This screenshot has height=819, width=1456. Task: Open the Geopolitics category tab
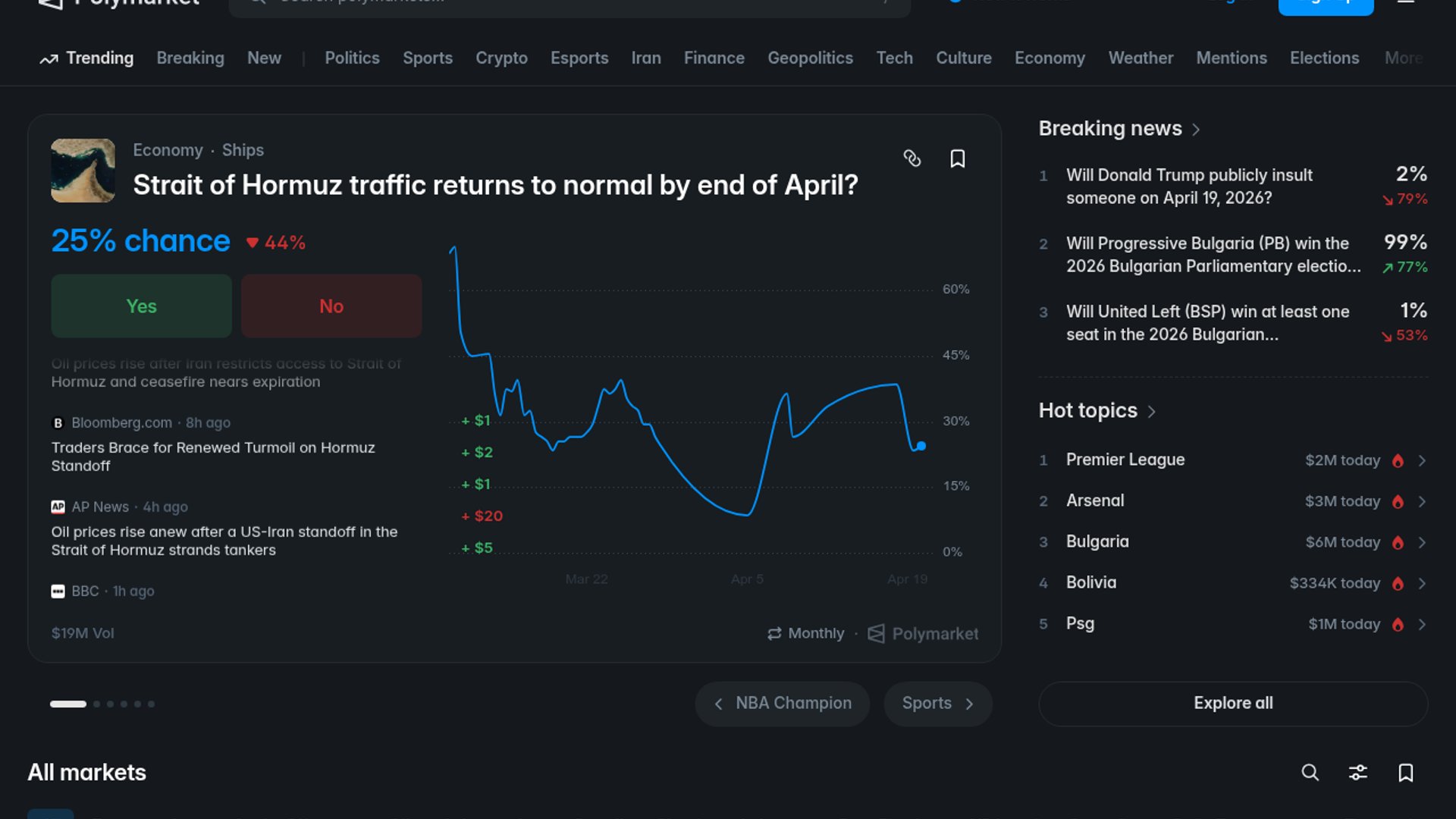810,58
